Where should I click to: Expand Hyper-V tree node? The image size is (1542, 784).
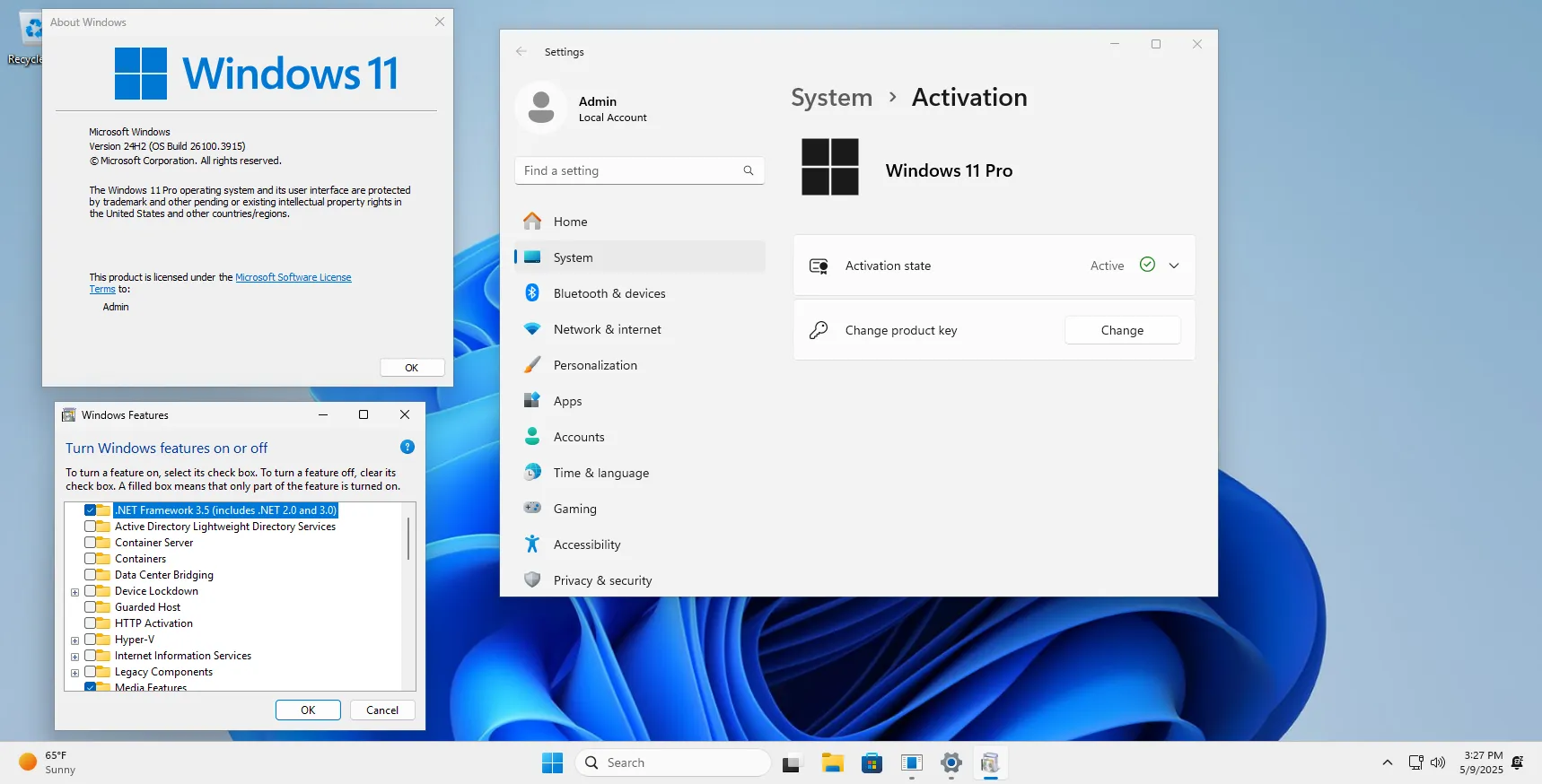[75, 640]
